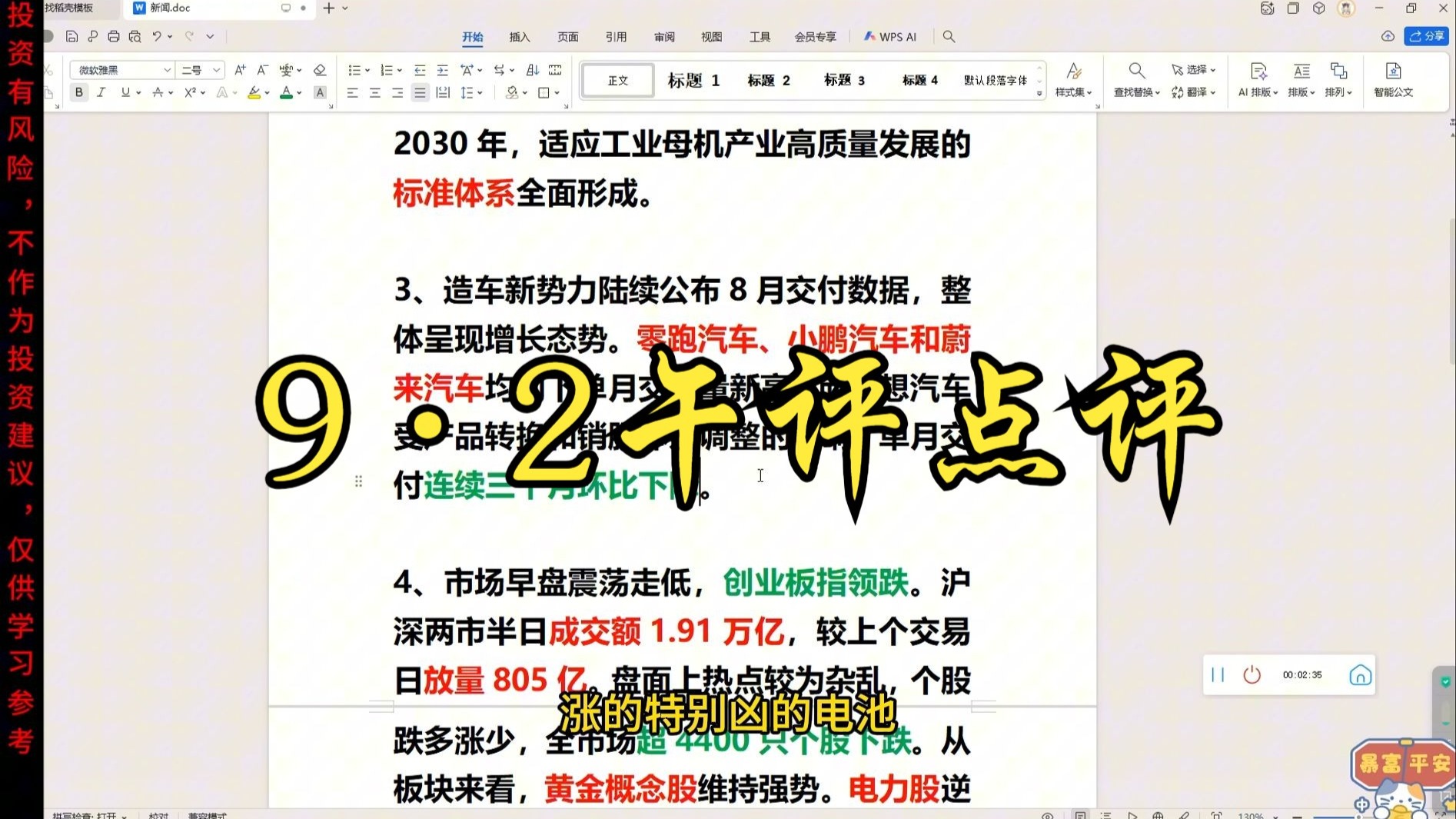Open 智能公文 smart document tool
Image resolution: width=1456 pixels, height=819 pixels.
[1393, 80]
